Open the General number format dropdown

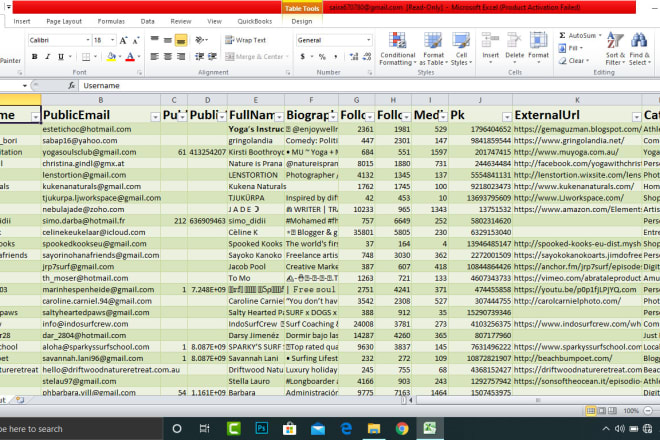click(368, 40)
